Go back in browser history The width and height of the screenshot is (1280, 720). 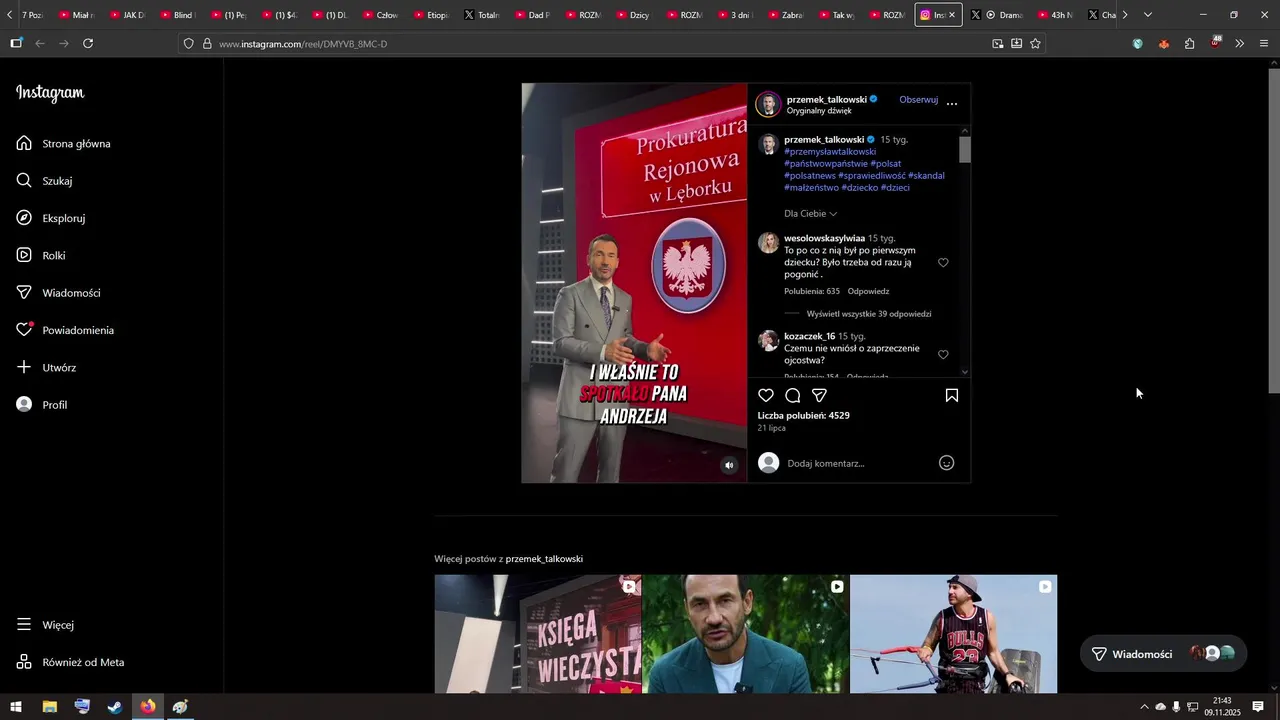click(x=40, y=44)
